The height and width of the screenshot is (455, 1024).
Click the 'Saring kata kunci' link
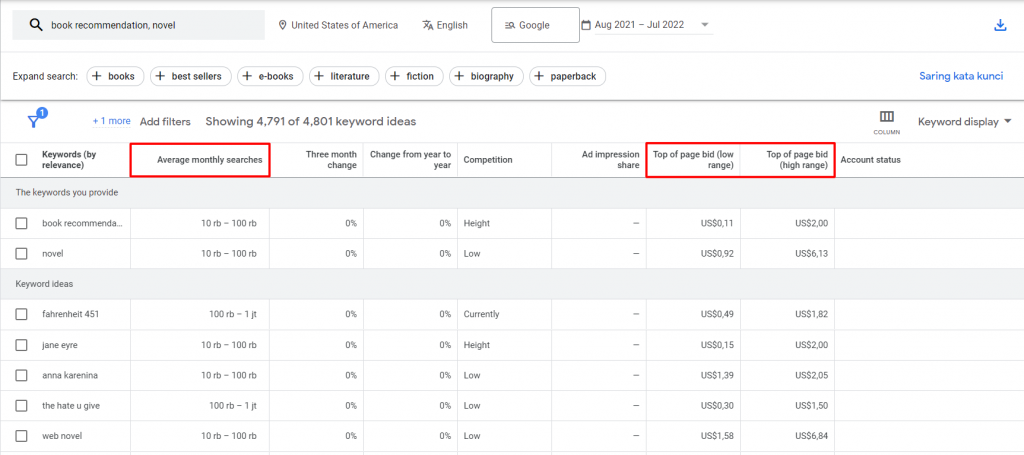(x=961, y=76)
